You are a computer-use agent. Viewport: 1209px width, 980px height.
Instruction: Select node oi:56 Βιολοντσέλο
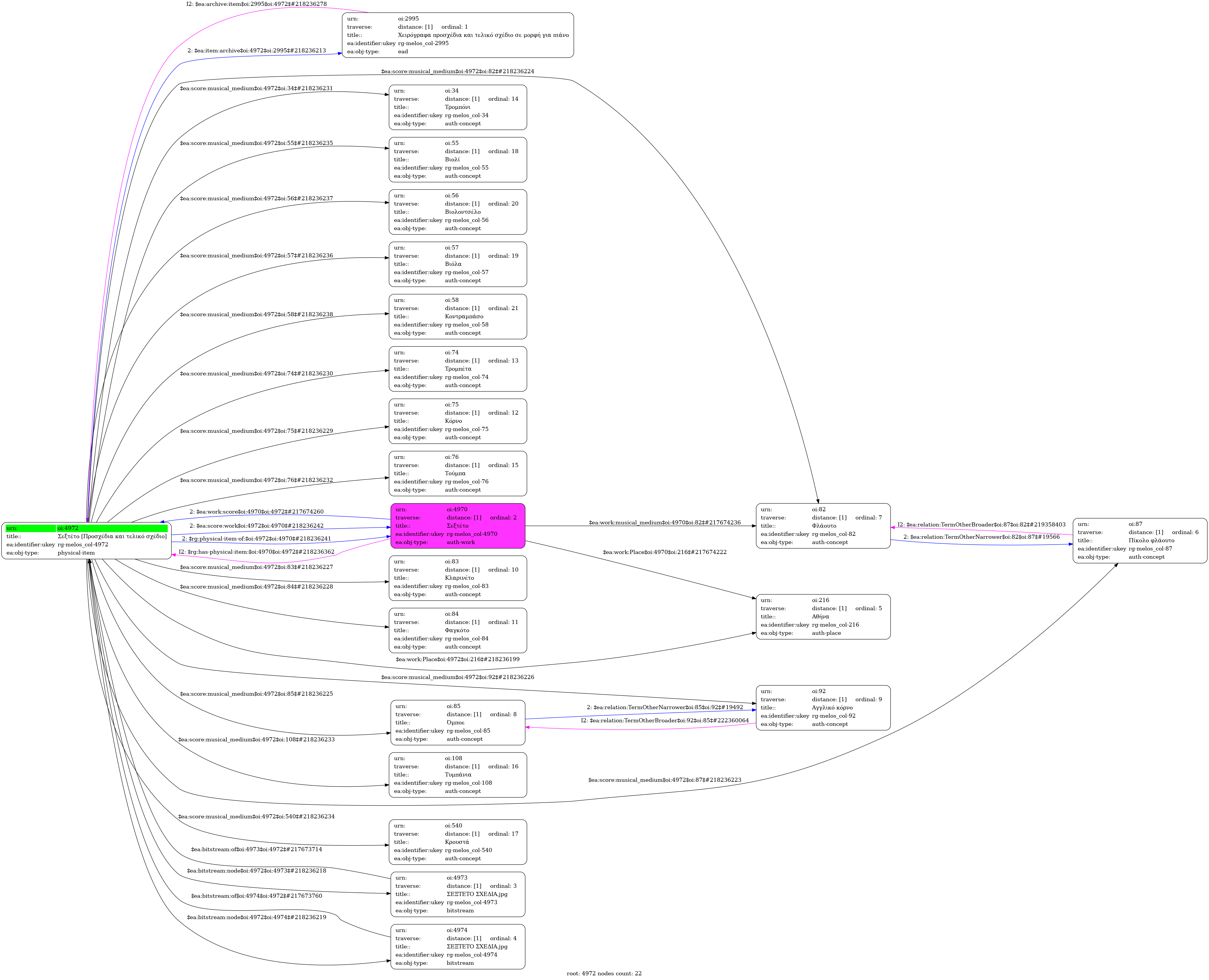click(x=457, y=212)
